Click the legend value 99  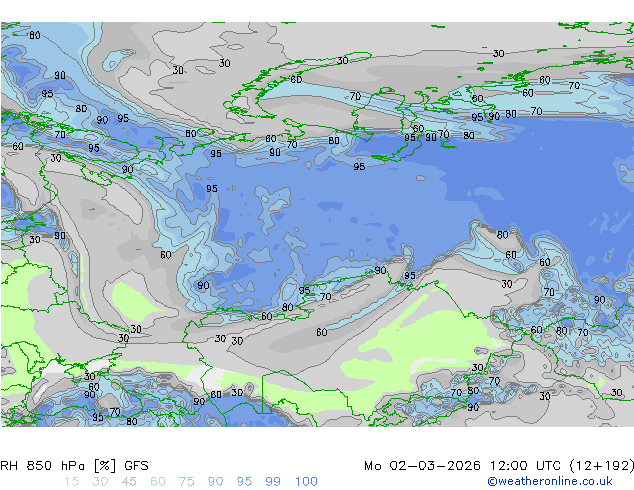click(273, 482)
